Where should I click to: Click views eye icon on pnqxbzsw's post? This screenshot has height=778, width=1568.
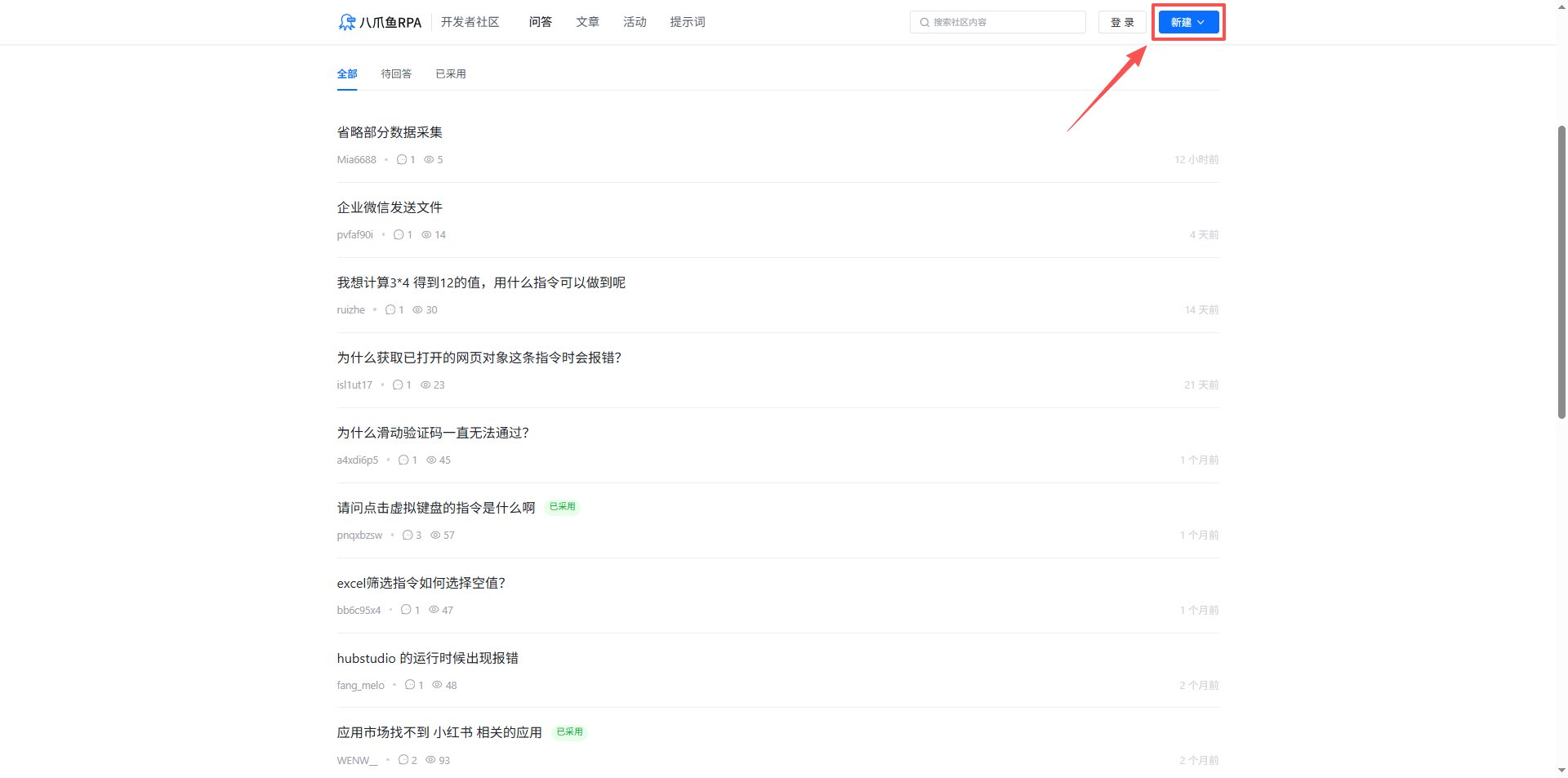[x=435, y=535]
